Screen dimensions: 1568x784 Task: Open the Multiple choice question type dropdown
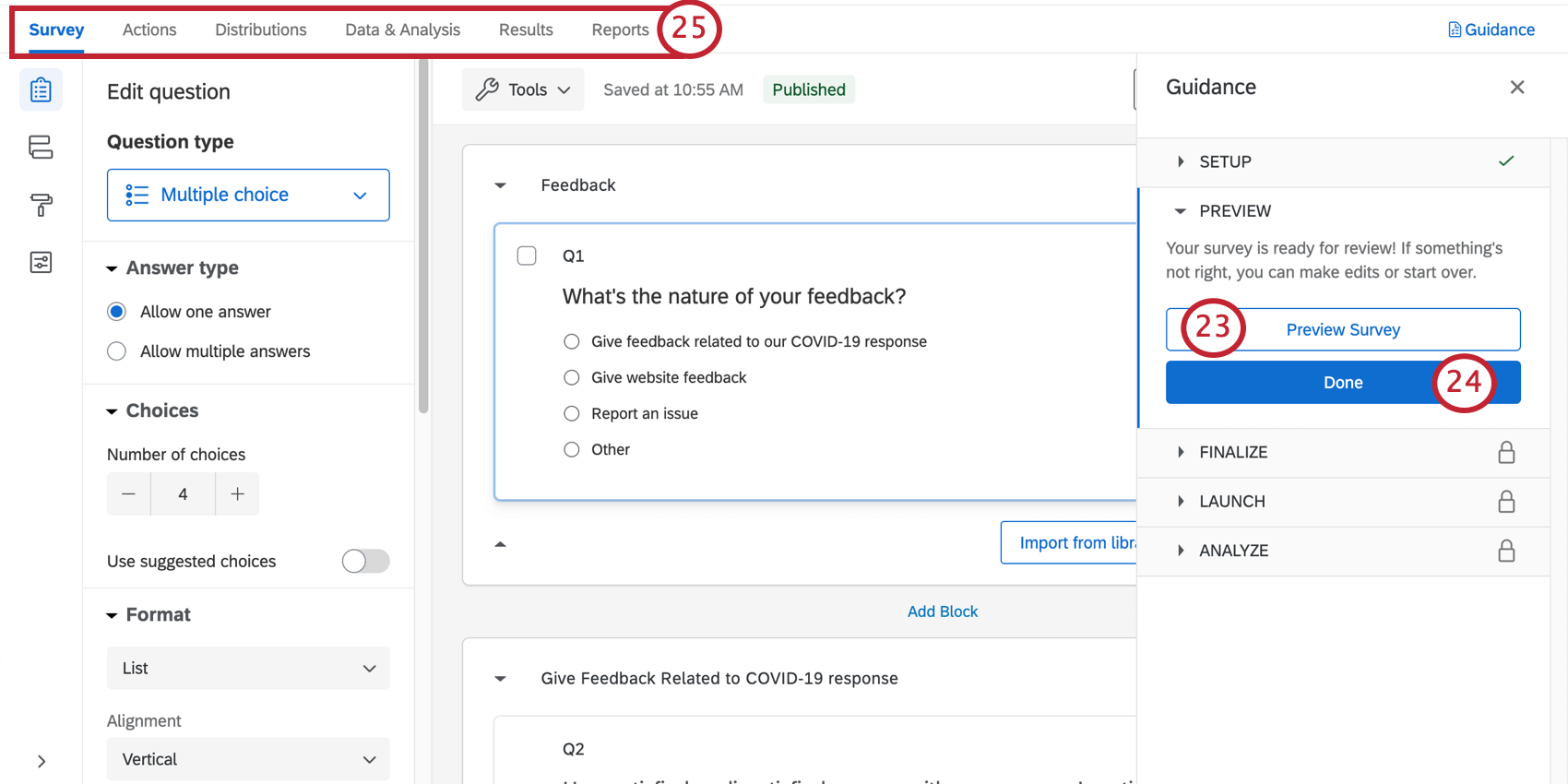248,195
